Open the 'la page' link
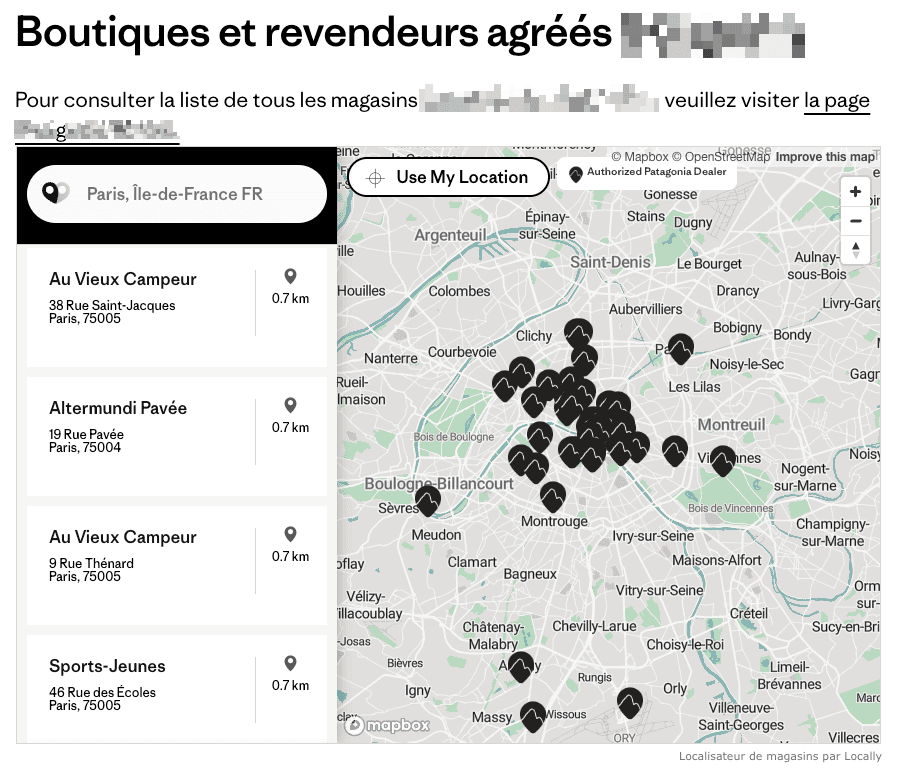The width and height of the screenshot is (912, 778). point(838,100)
